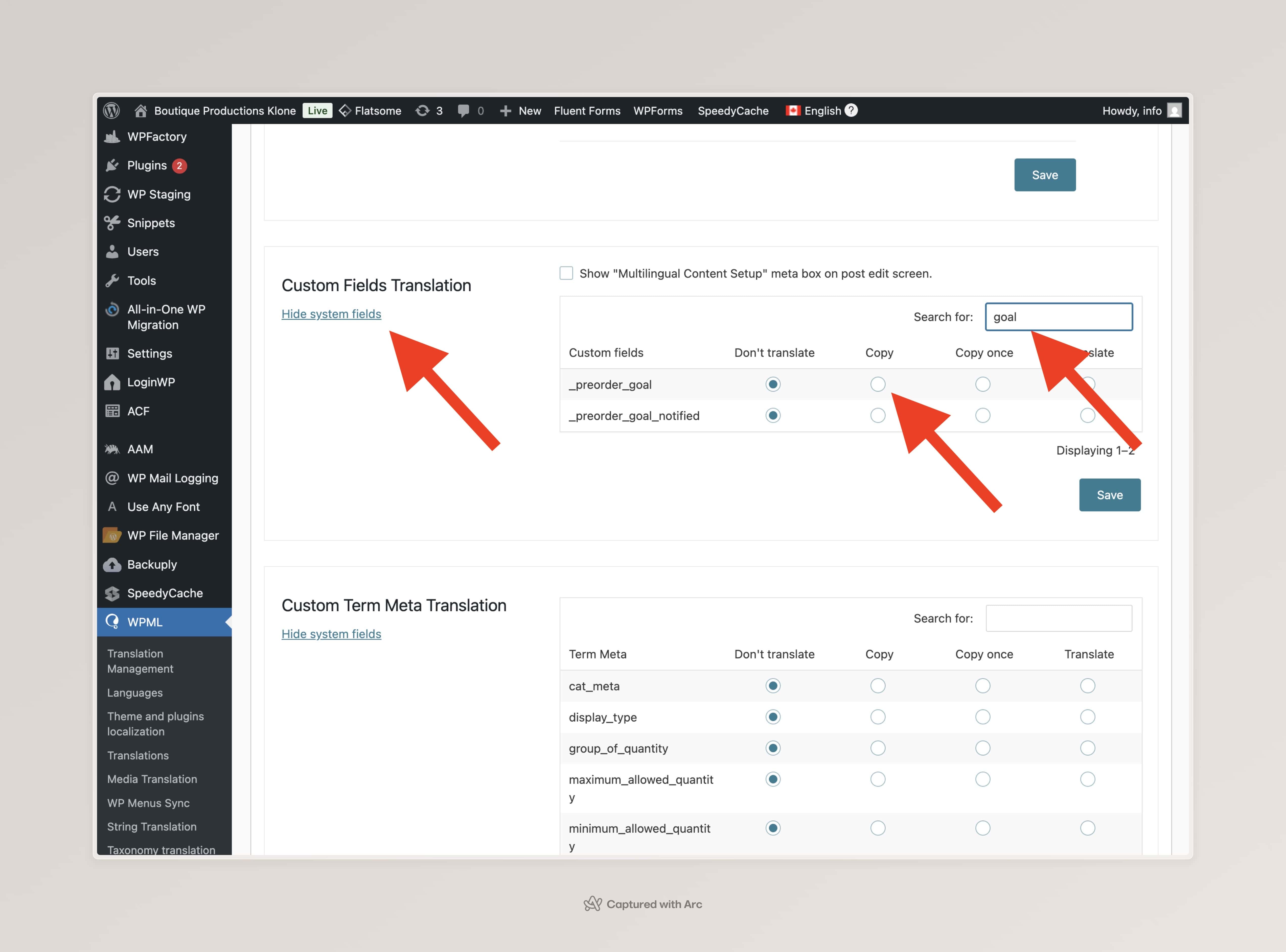Open Taxonomy translation submenu
This screenshot has width=1286, height=952.
(162, 849)
